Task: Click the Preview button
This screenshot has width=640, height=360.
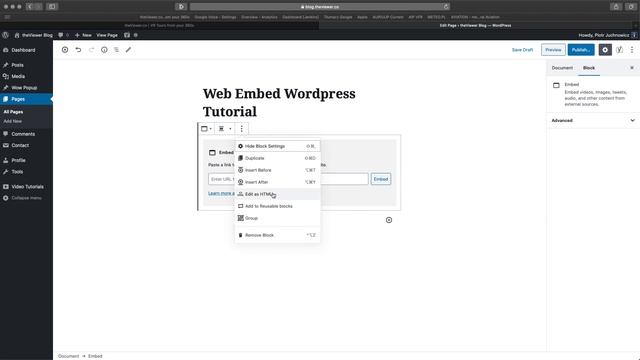Action: pyautogui.click(x=553, y=50)
